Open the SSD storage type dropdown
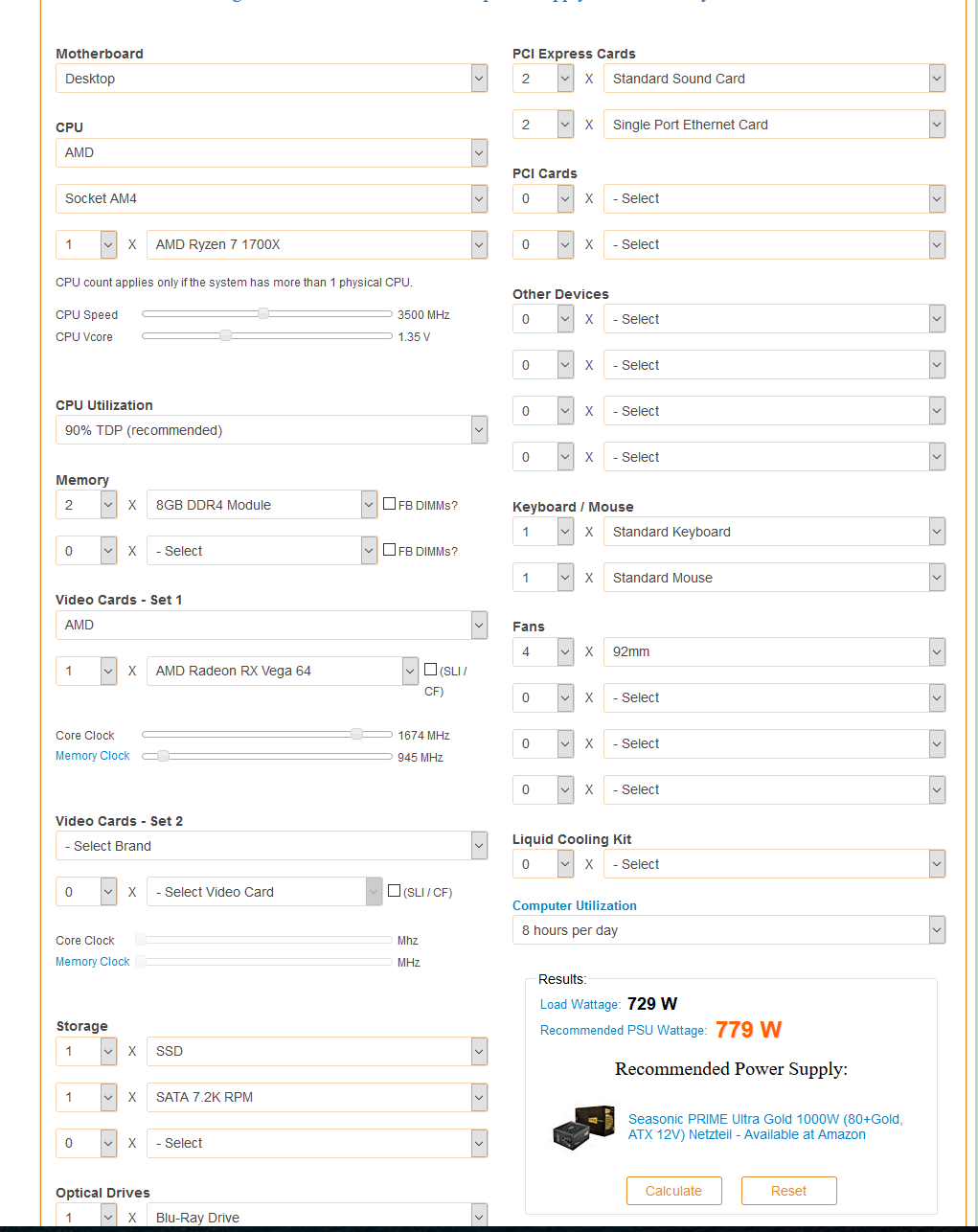Screen dimensions: 978x1232 click(317, 1051)
